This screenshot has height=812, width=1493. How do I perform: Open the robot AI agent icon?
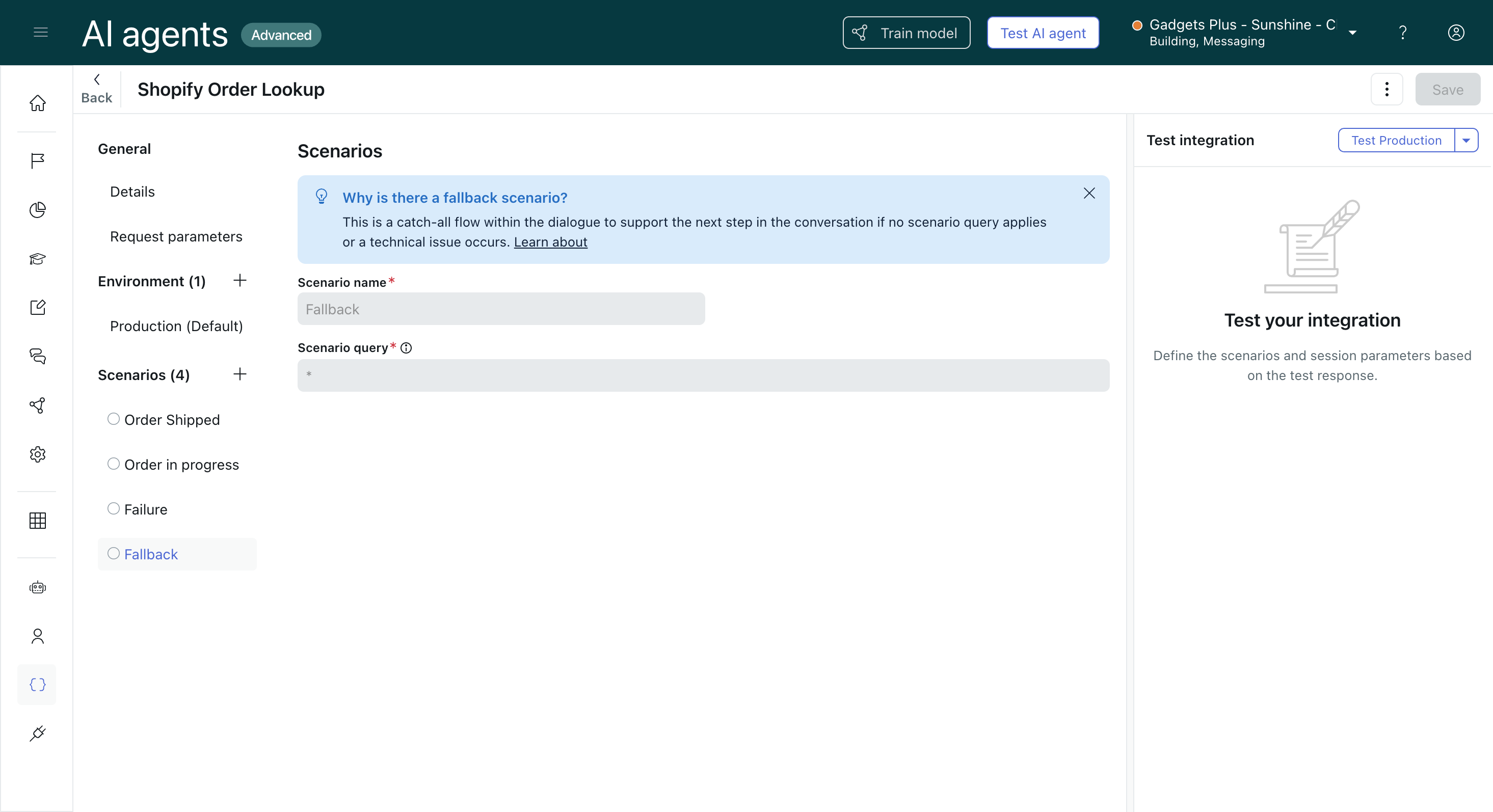coord(38,587)
